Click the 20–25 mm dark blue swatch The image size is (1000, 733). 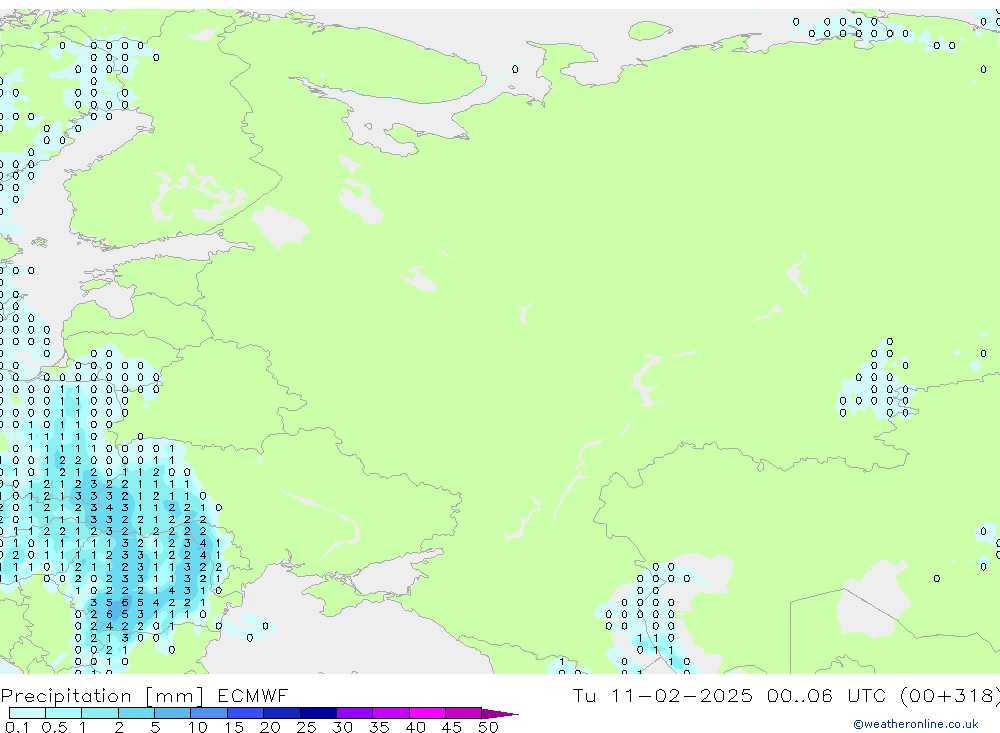pyautogui.click(x=282, y=713)
